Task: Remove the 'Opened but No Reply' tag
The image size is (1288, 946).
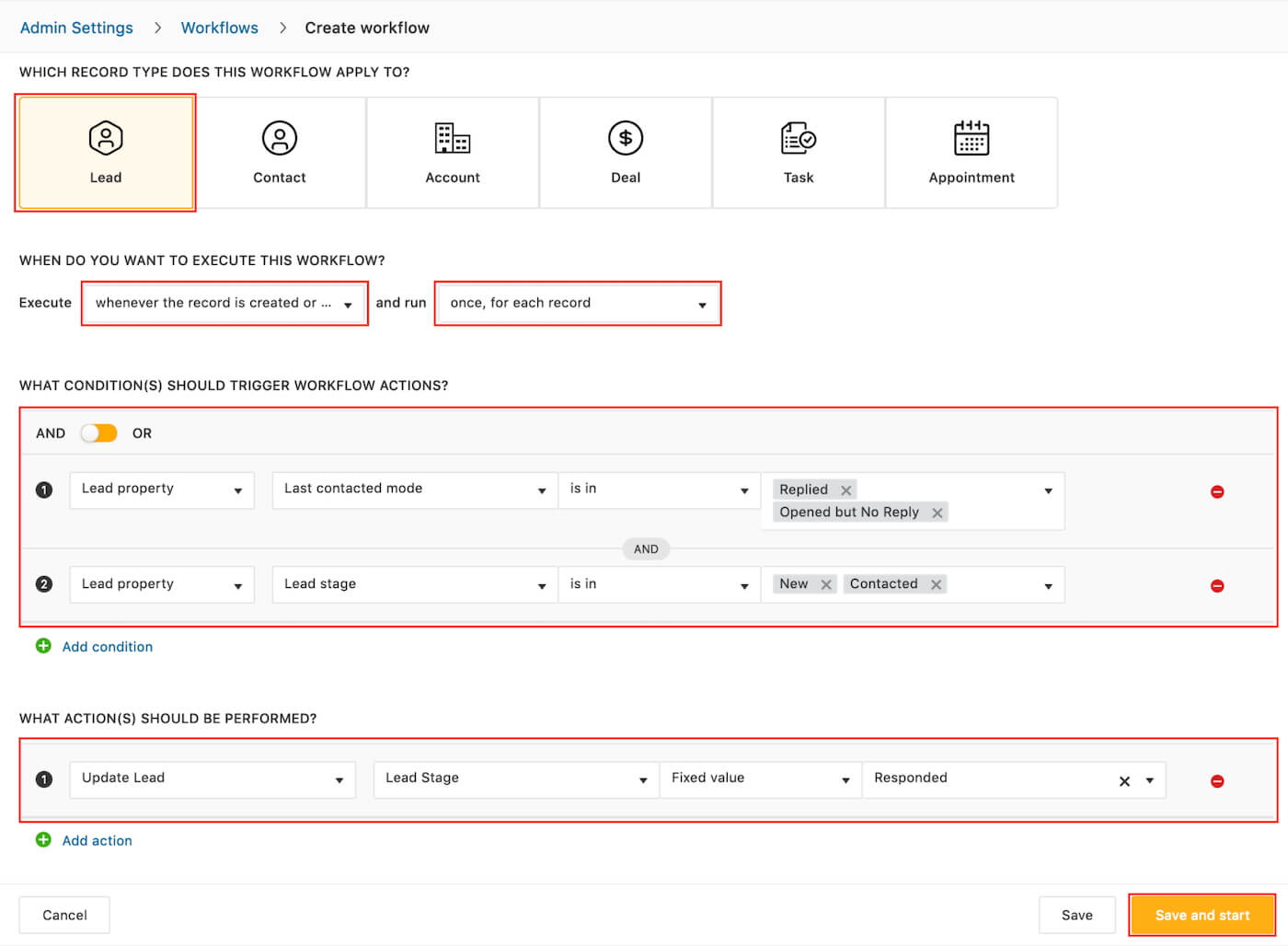Action: pyautogui.click(x=937, y=513)
